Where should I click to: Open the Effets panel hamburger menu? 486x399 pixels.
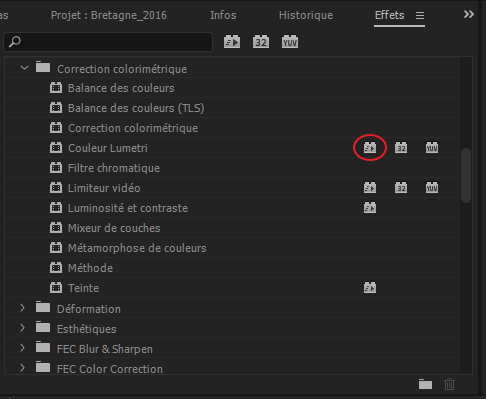tap(420, 15)
